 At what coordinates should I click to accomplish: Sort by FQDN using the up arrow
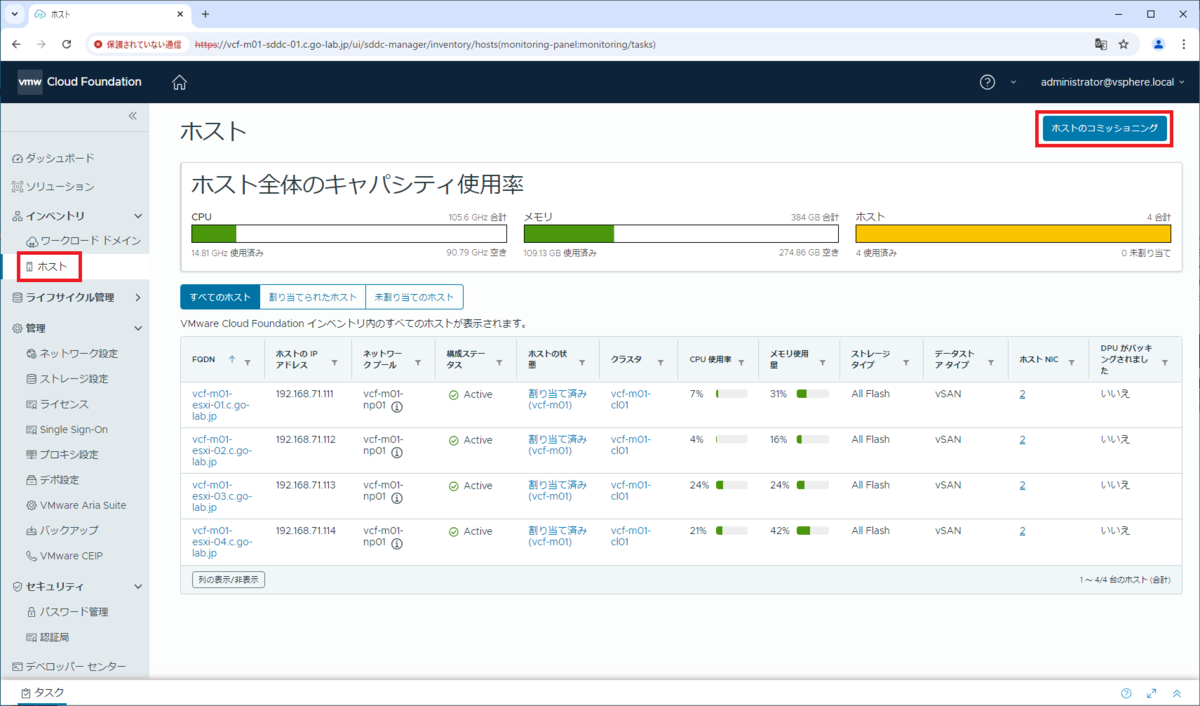(232, 359)
